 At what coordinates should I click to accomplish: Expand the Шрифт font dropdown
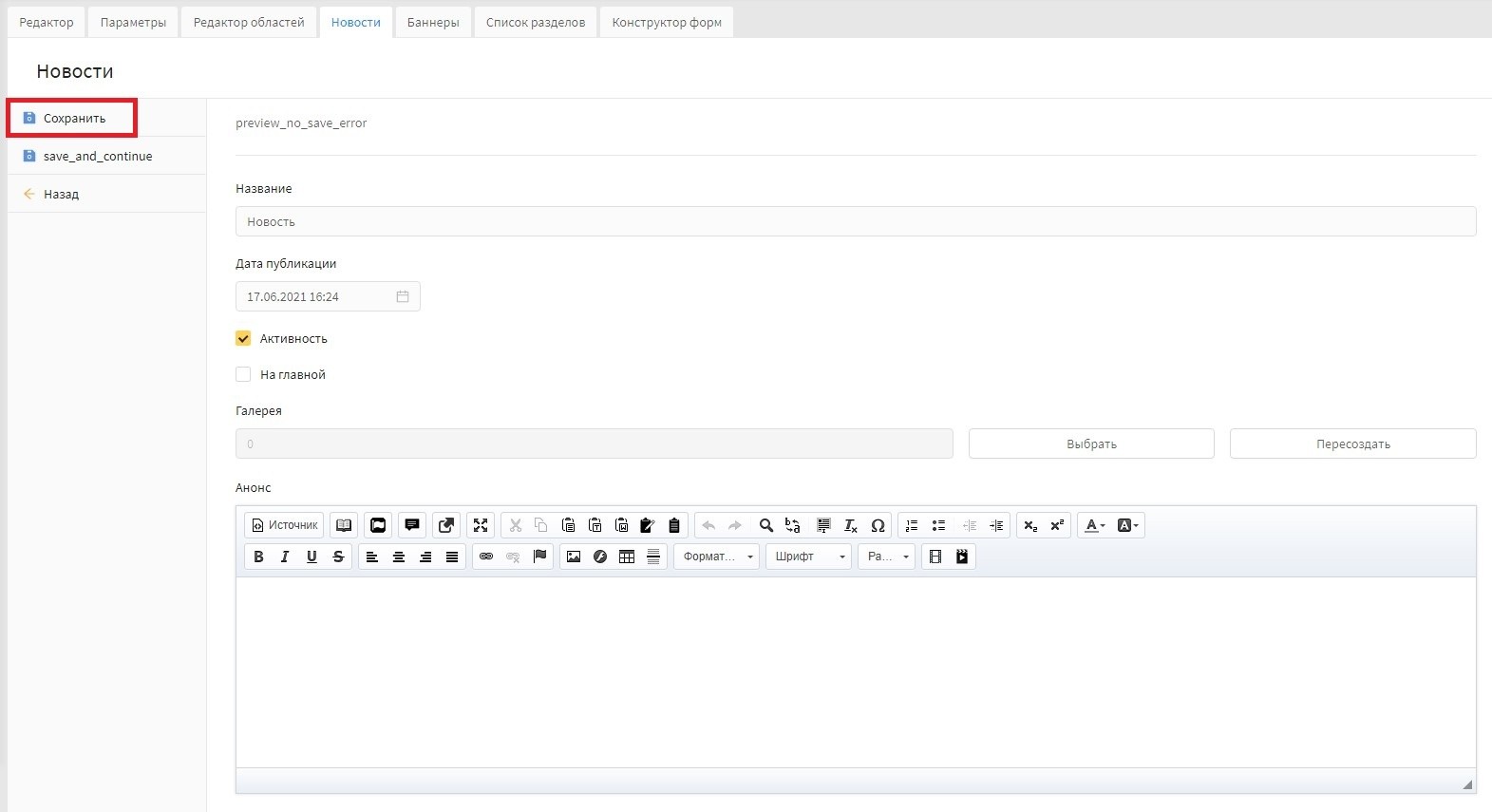point(808,557)
